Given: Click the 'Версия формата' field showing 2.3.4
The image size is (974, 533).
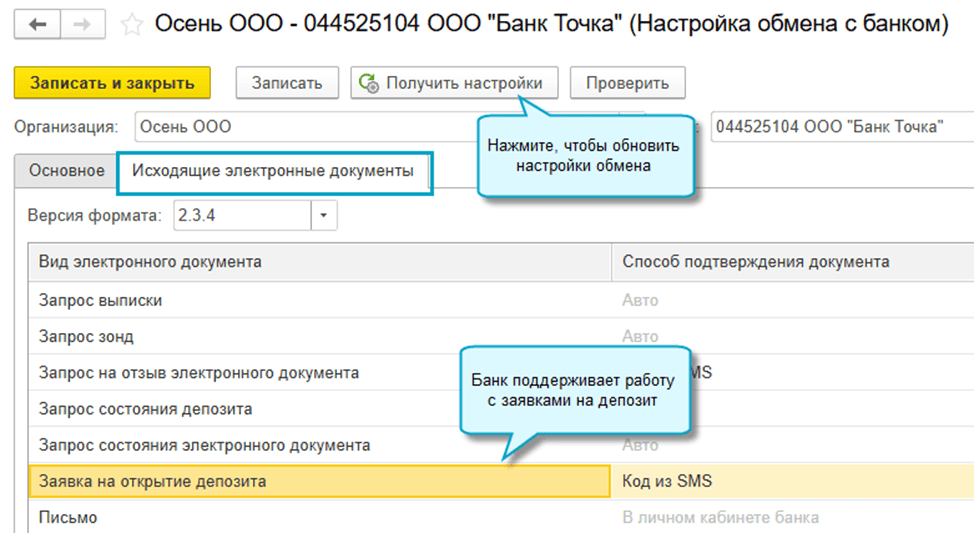Looking at the screenshot, I should [242, 216].
